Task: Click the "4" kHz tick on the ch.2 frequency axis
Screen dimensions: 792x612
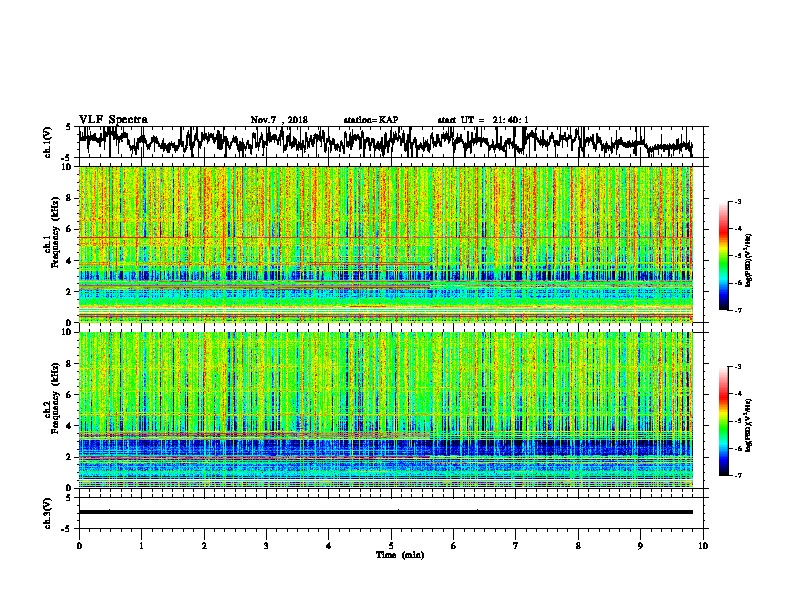Action: (x=71, y=426)
